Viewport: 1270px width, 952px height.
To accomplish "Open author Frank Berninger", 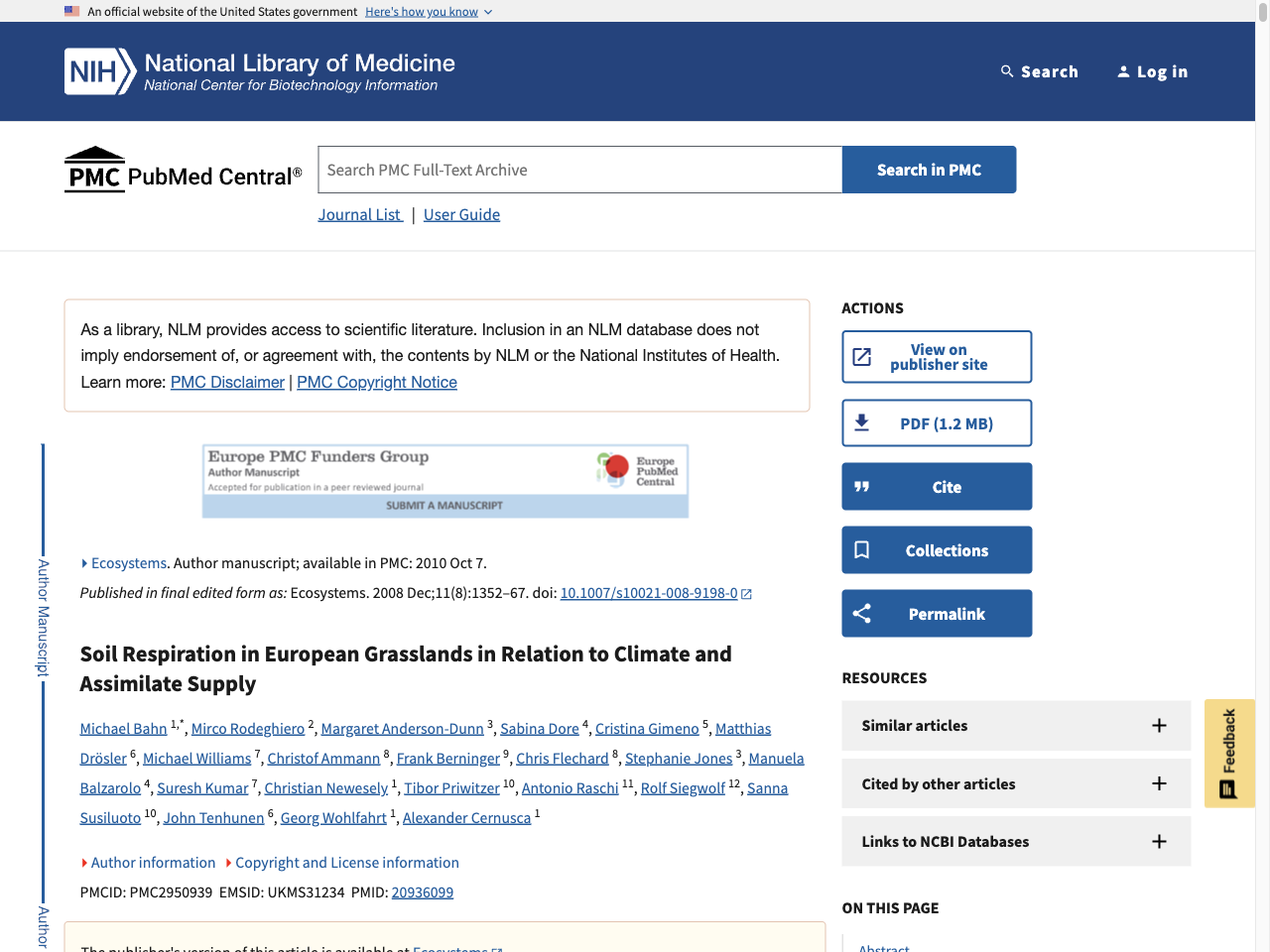I will [x=448, y=759].
